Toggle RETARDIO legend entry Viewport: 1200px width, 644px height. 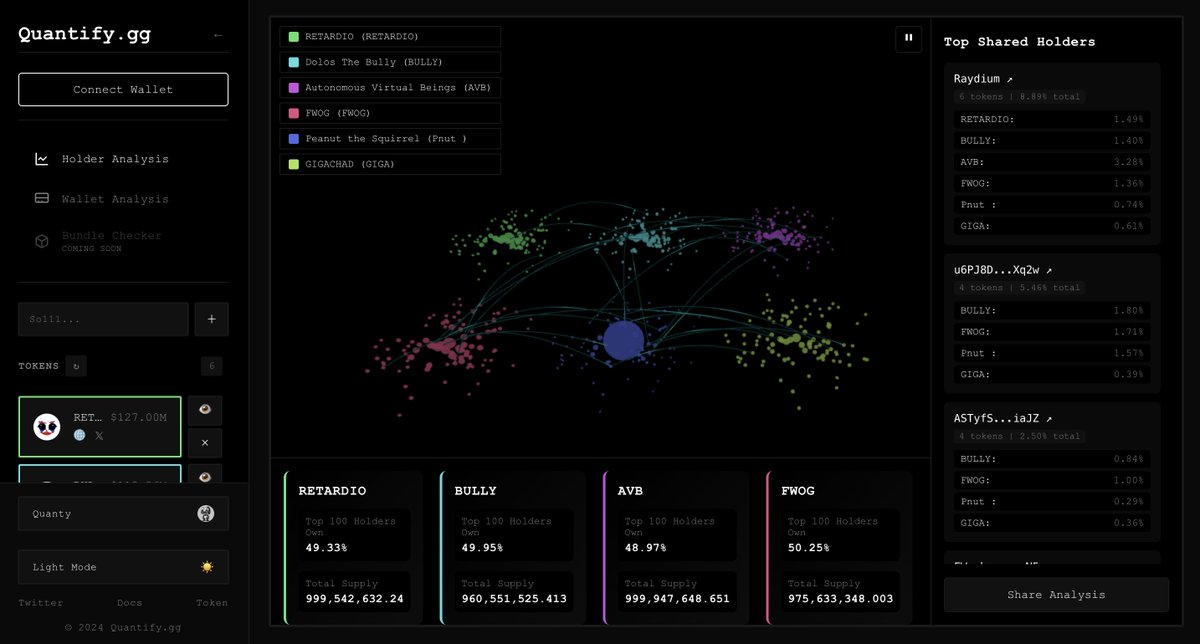[x=390, y=36]
